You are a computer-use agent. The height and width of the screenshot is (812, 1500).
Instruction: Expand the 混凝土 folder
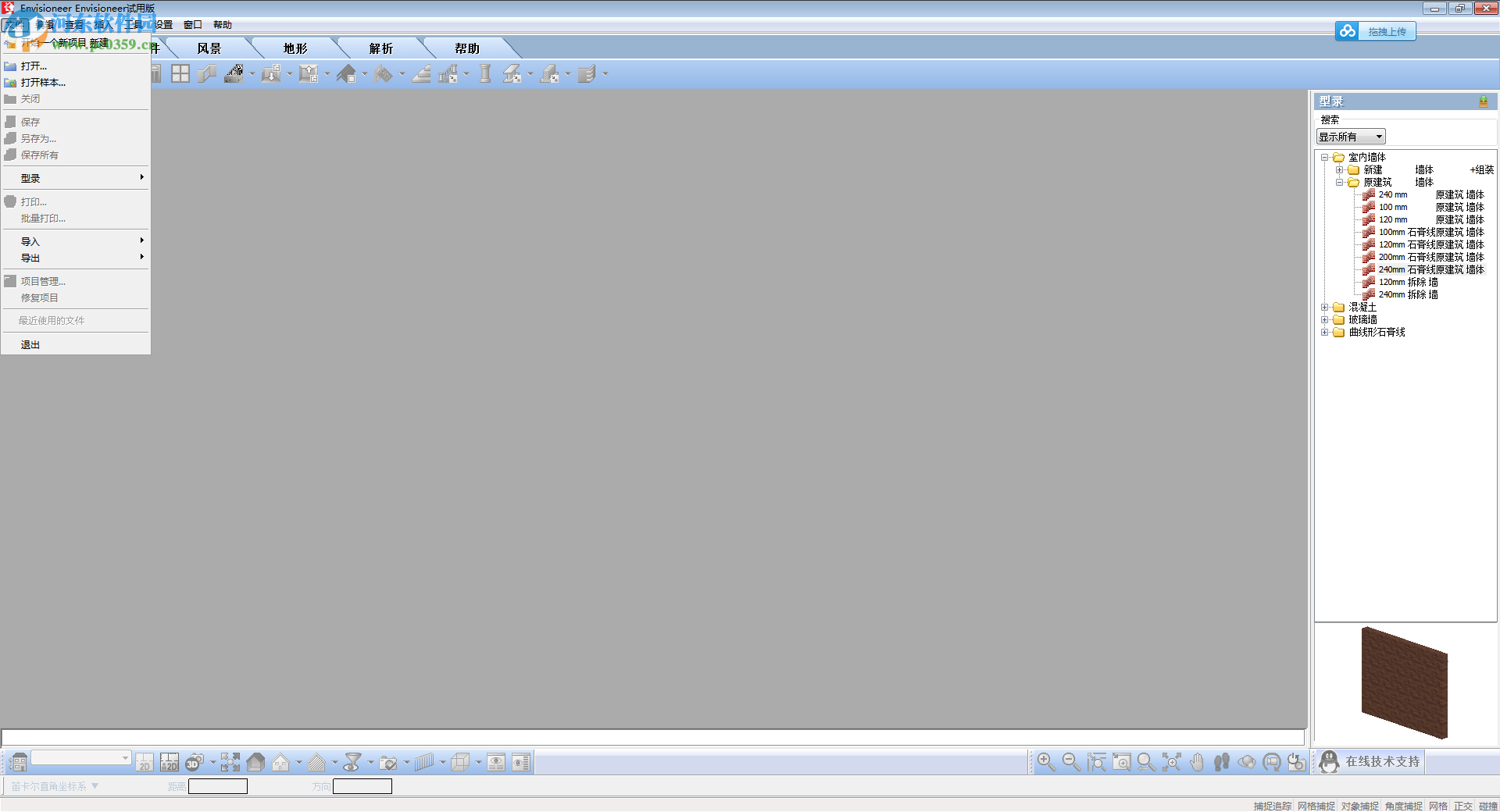pyautogui.click(x=1325, y=308)
